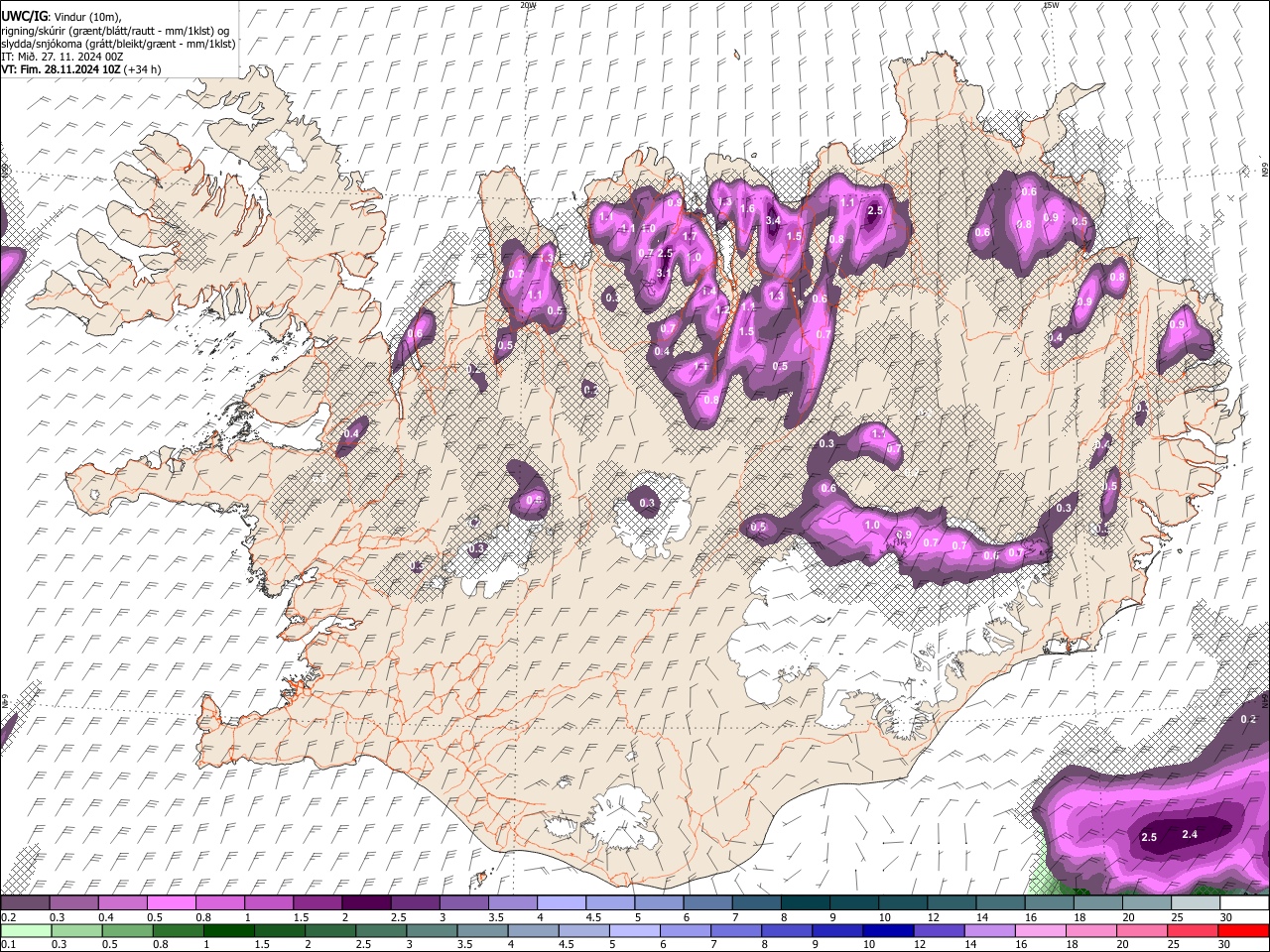Select the upper legend swatch between 8 and 9
Screen dimensions: 1270x952
click(x=806, y=903)
